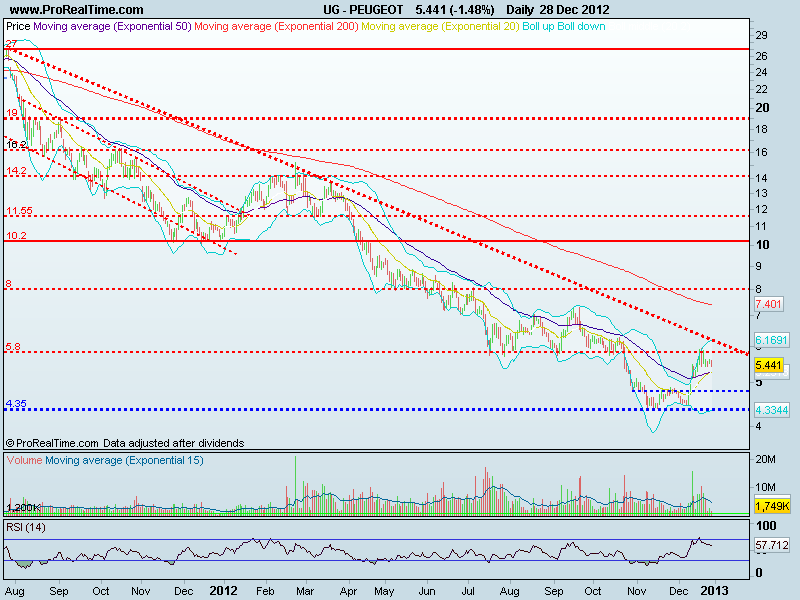Click the 13 price axis label
The image size is (800, 600).
tap(761, 193)
